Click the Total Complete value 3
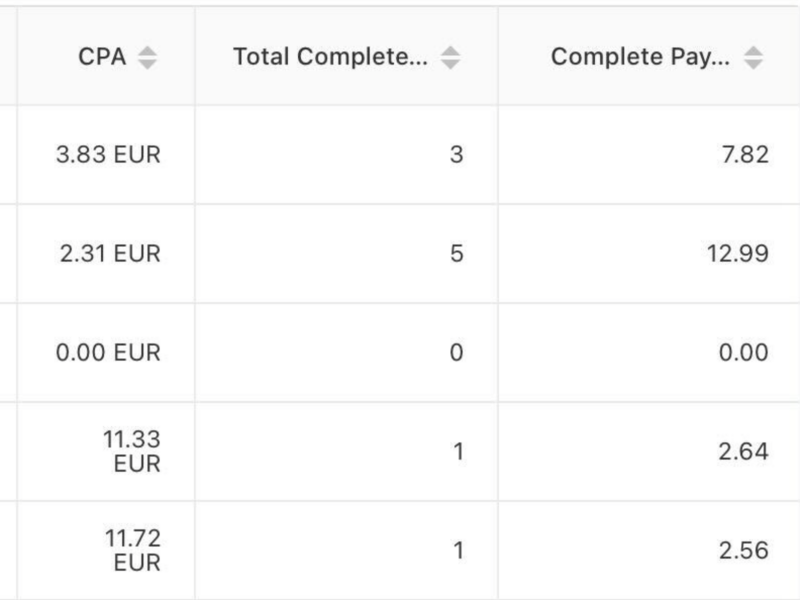The height and width of the screenshot is (600, 800). coord(457,155)
